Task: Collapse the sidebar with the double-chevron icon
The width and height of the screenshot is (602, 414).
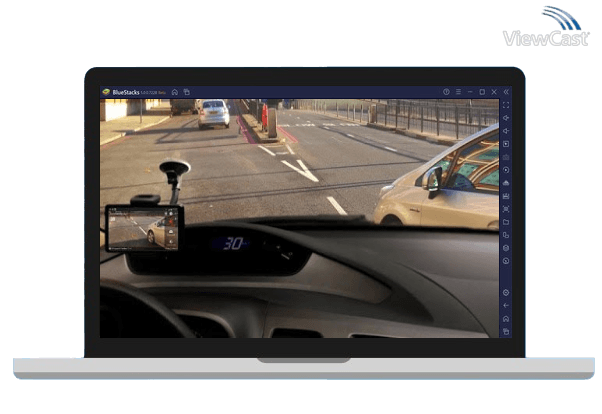Action: [506, 92]
